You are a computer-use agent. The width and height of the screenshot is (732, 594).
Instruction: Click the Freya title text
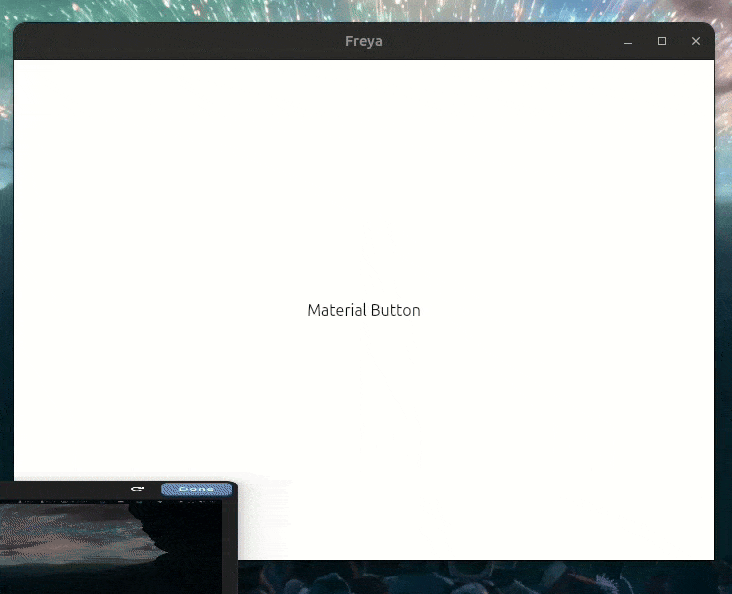(x=364, y=42)
